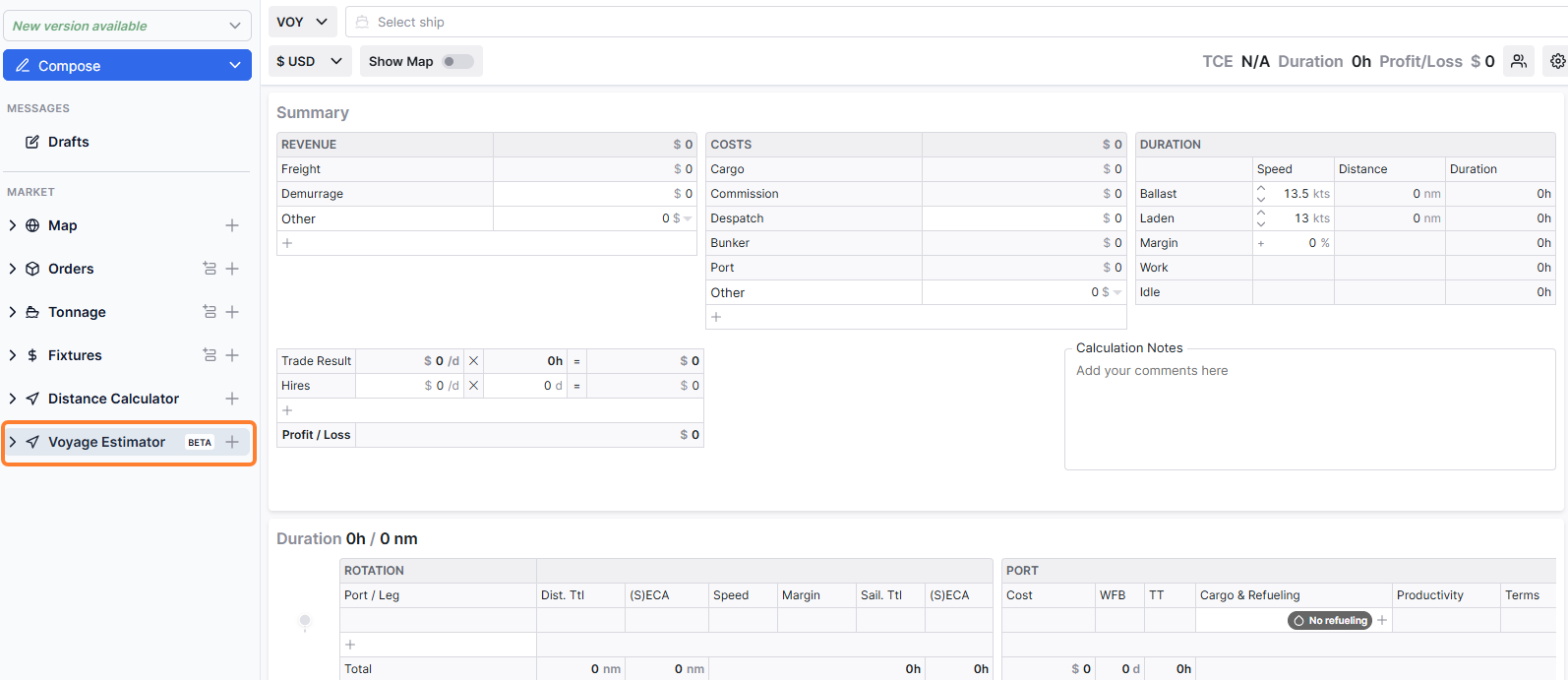Toggle the Show Map switch

pyautogui.click(x=457, y=61)
